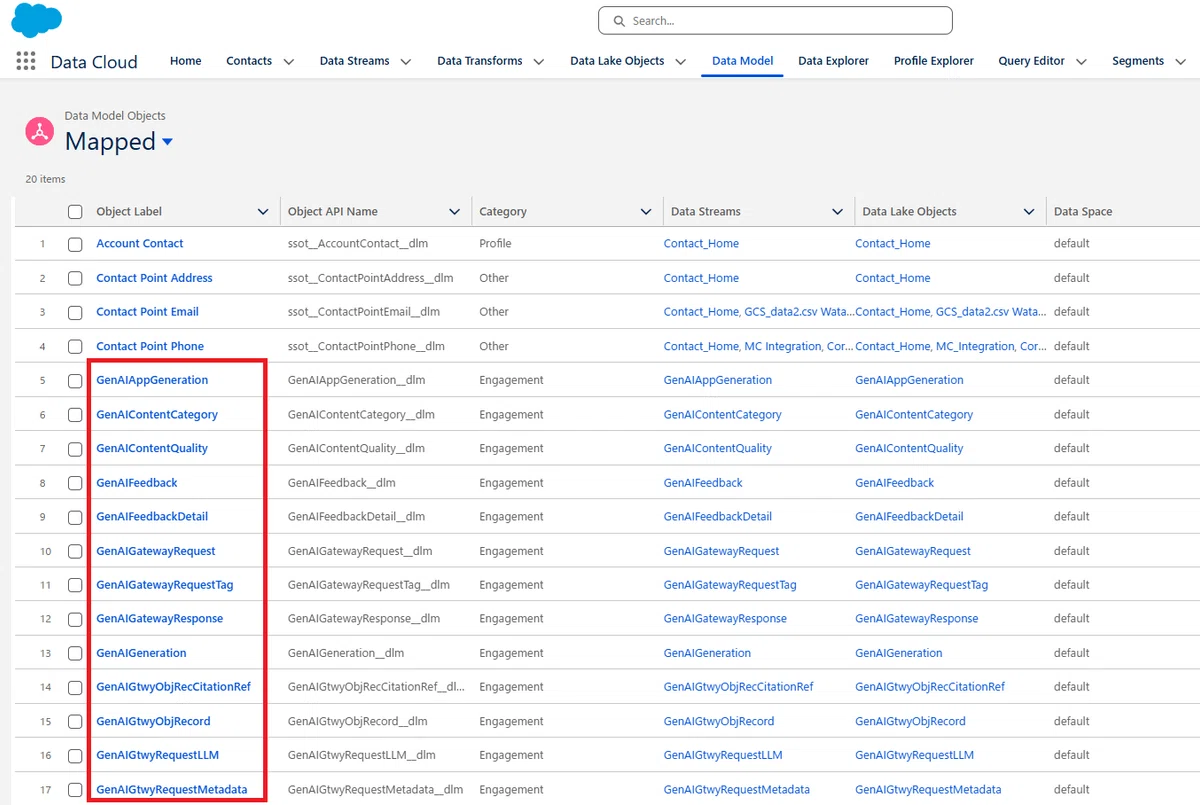Open the Account Contact object link
1200x805 pixels.
[x=140, y=243]
